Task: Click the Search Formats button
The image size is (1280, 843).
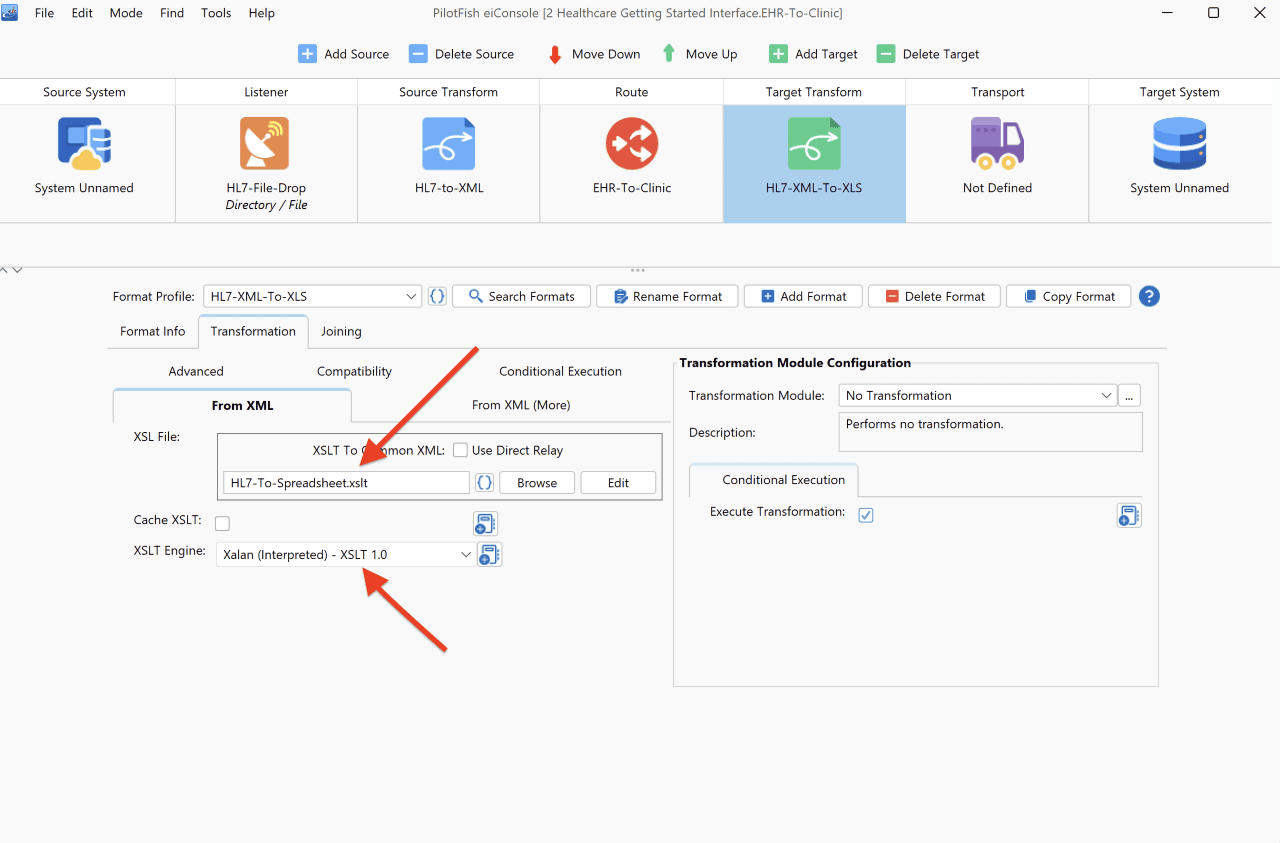Action: (521, 296)
